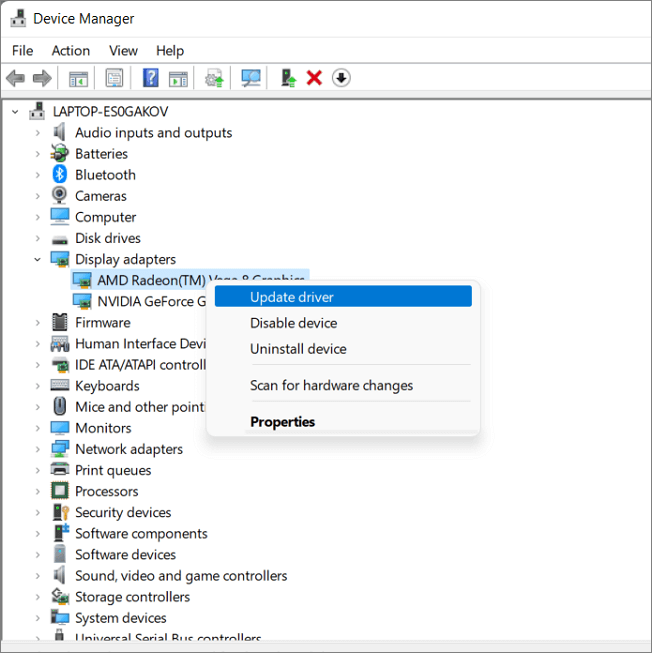Select the AMD Radeon(TM) Vega graphics device
The width and height of the screenshot is (652, 653).
(190, 280)
